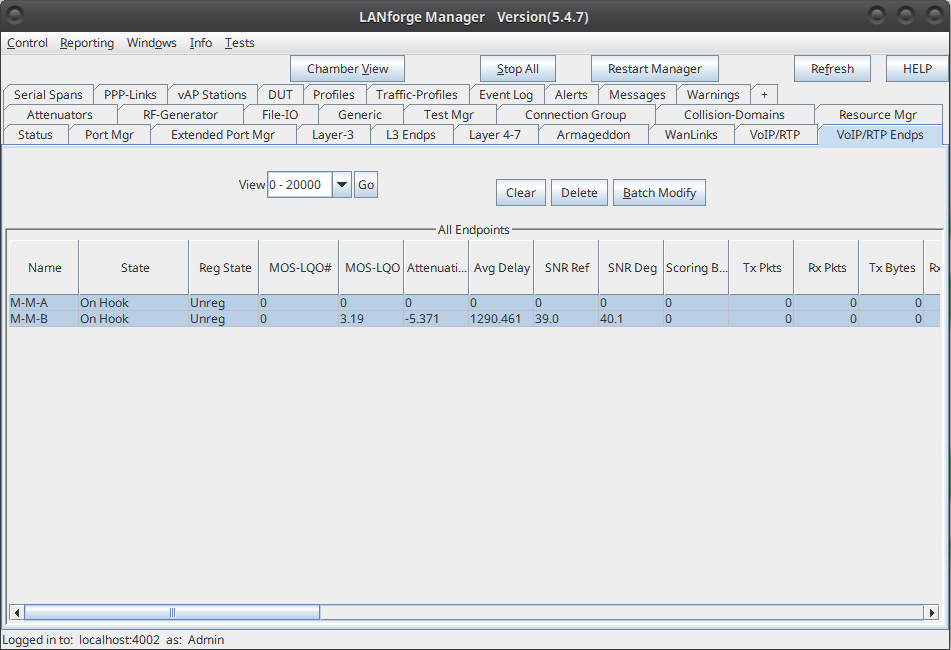Click the View range text field
The height and width of the screenshot is (650, 951).
(x=299, y=185)
